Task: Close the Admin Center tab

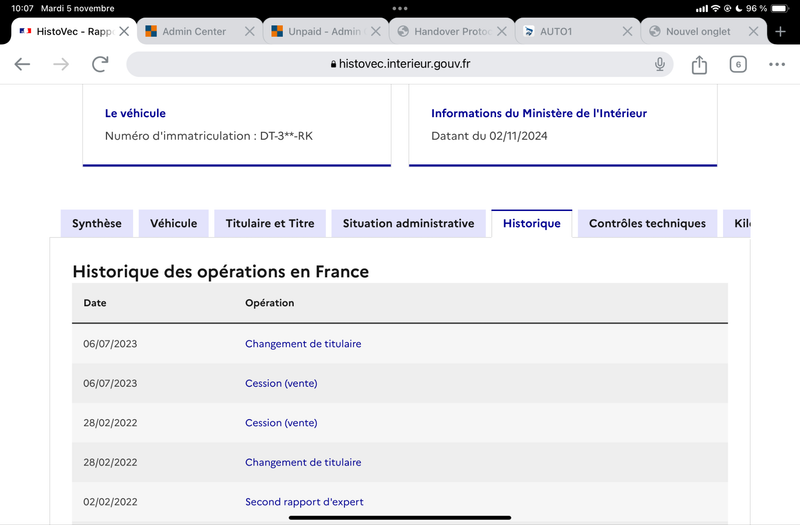Action: 249,32
